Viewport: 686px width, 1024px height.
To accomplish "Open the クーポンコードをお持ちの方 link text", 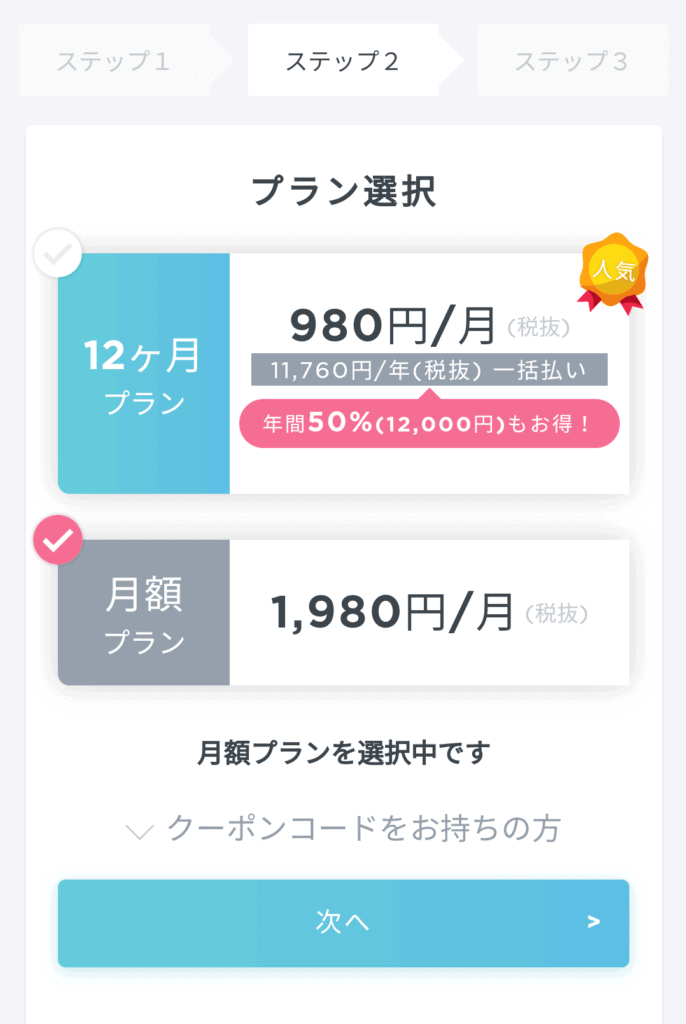I will coord(364,828).
